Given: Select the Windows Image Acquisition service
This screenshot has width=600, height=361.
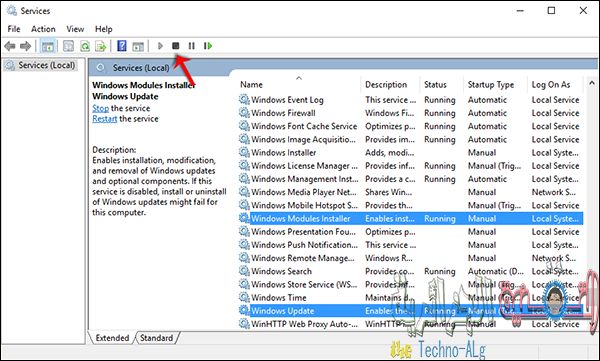Looking at the screenshot, I should (411, 139).
